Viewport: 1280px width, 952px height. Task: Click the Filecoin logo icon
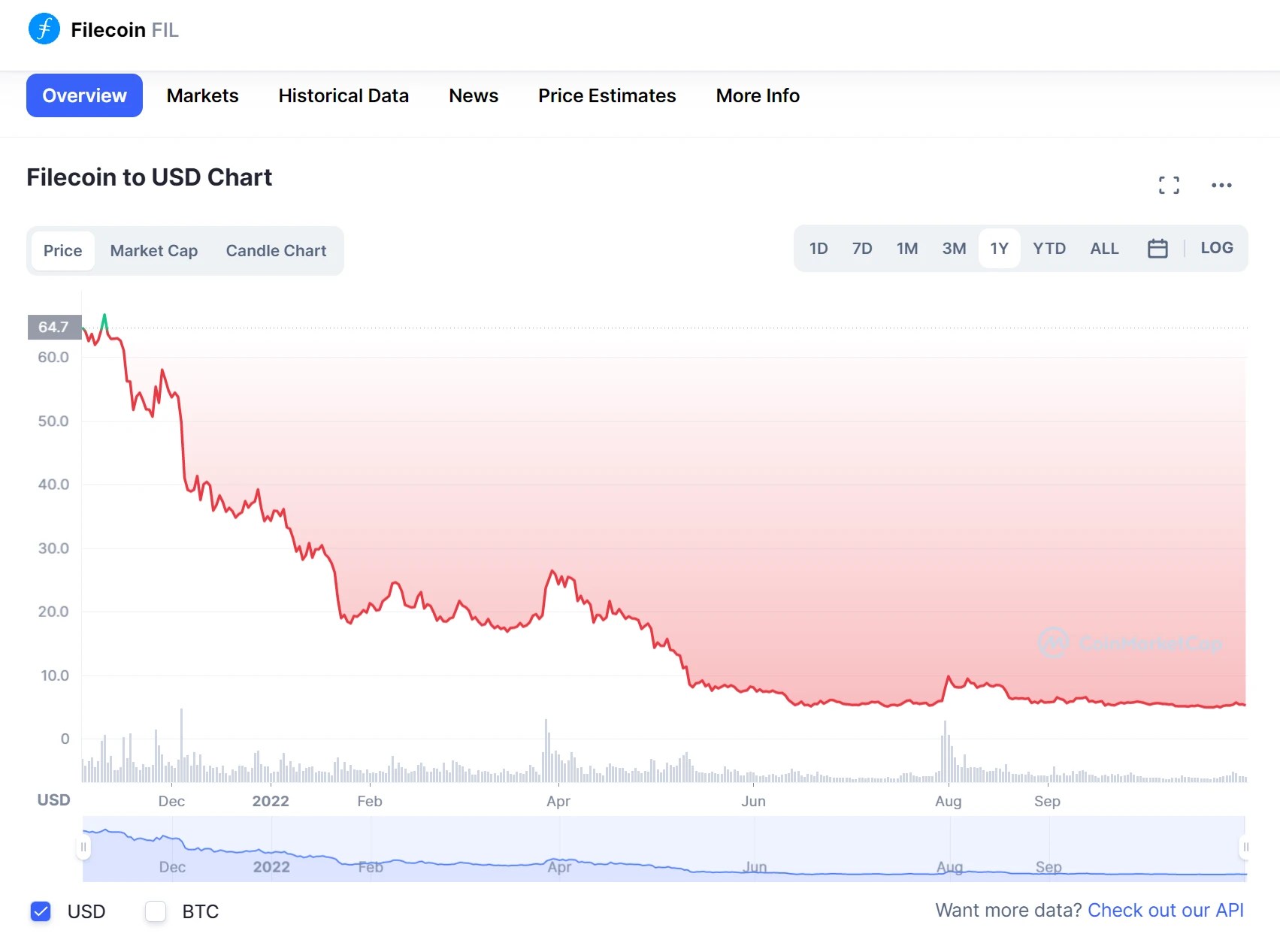(x=44, y=29)
